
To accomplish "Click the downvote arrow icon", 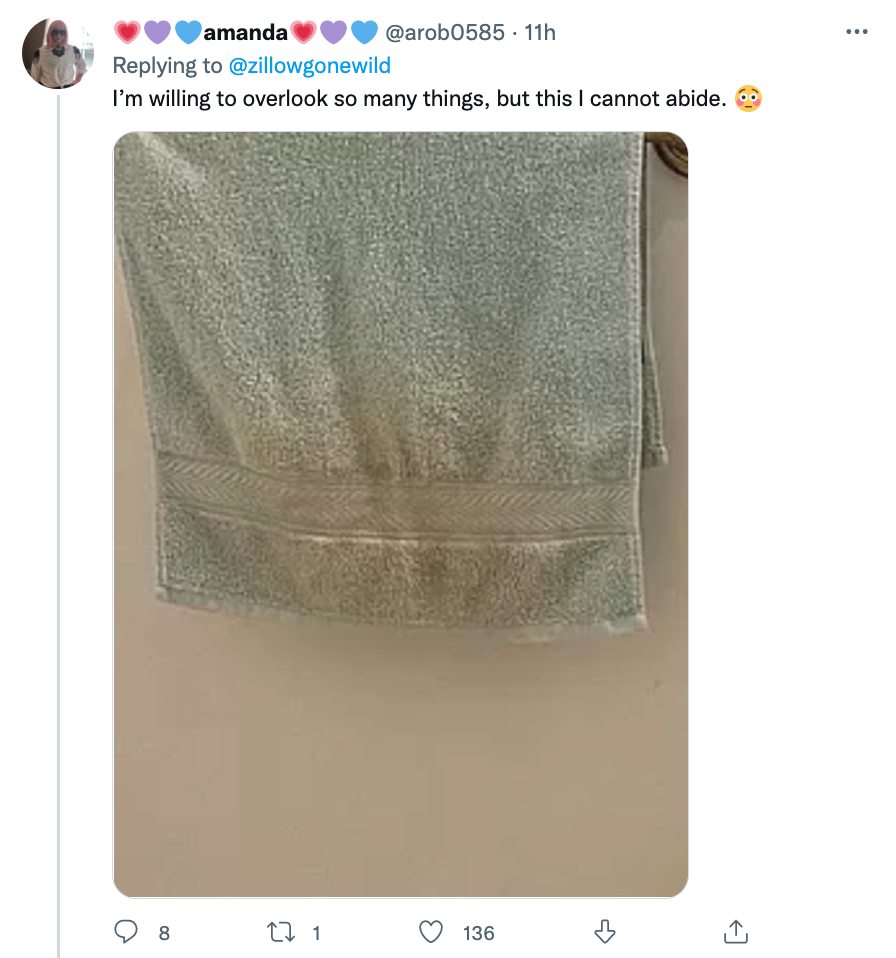I will (605, 932).
